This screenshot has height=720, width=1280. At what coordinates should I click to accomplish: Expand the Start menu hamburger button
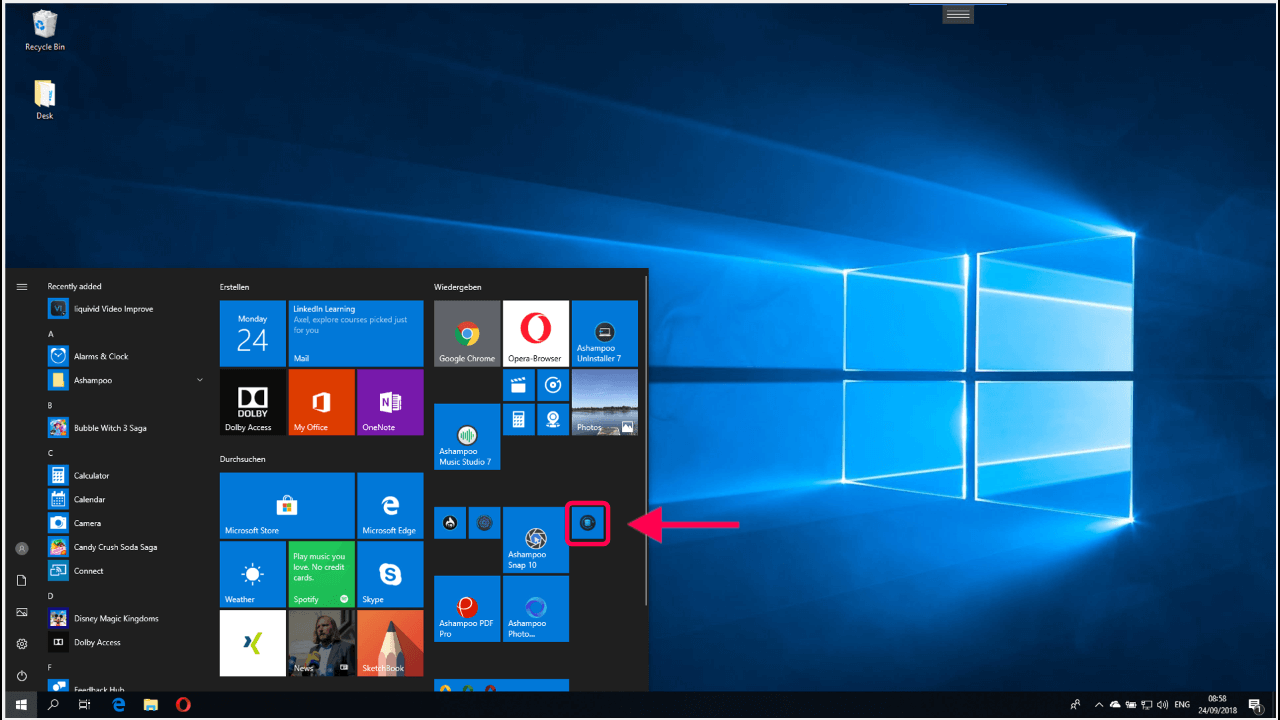point(22,287)
